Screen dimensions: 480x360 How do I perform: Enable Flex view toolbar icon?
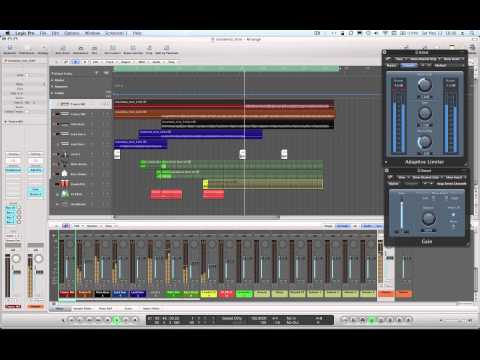pos(94,49)
